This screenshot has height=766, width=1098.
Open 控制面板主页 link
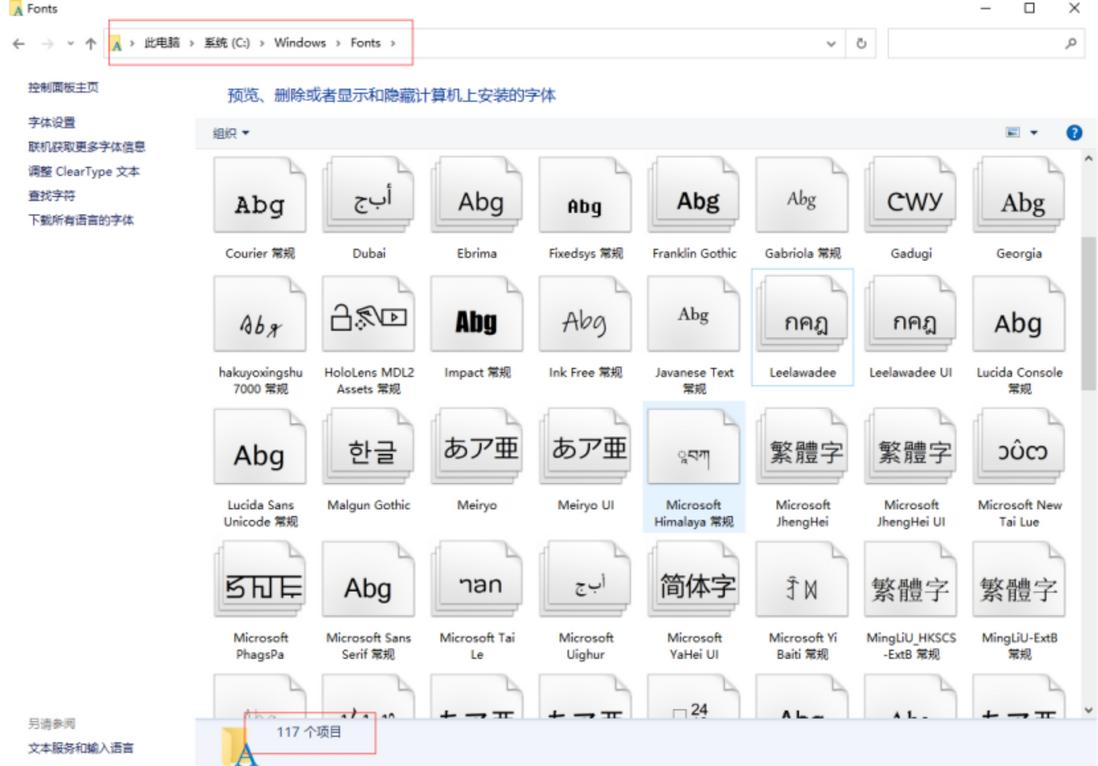[x=63, y=88]
